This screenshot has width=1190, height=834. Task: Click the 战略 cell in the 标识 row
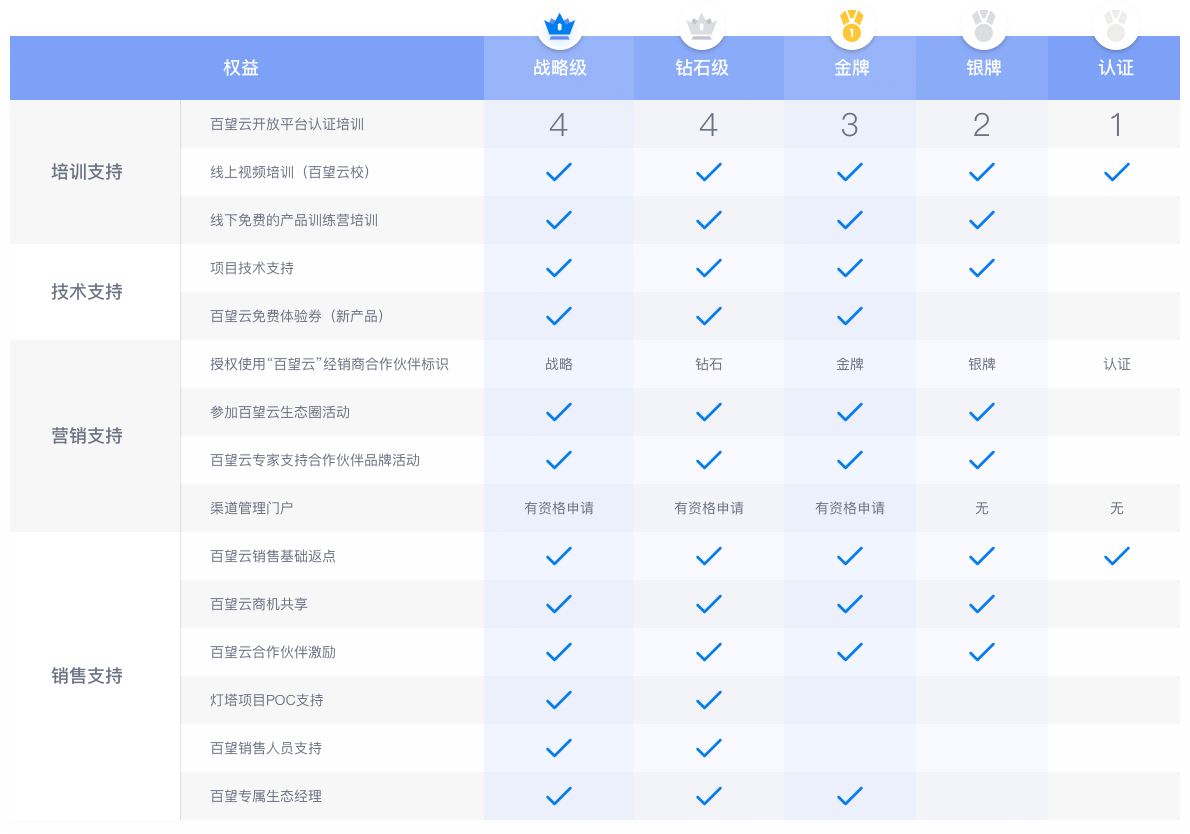(559, 364)
